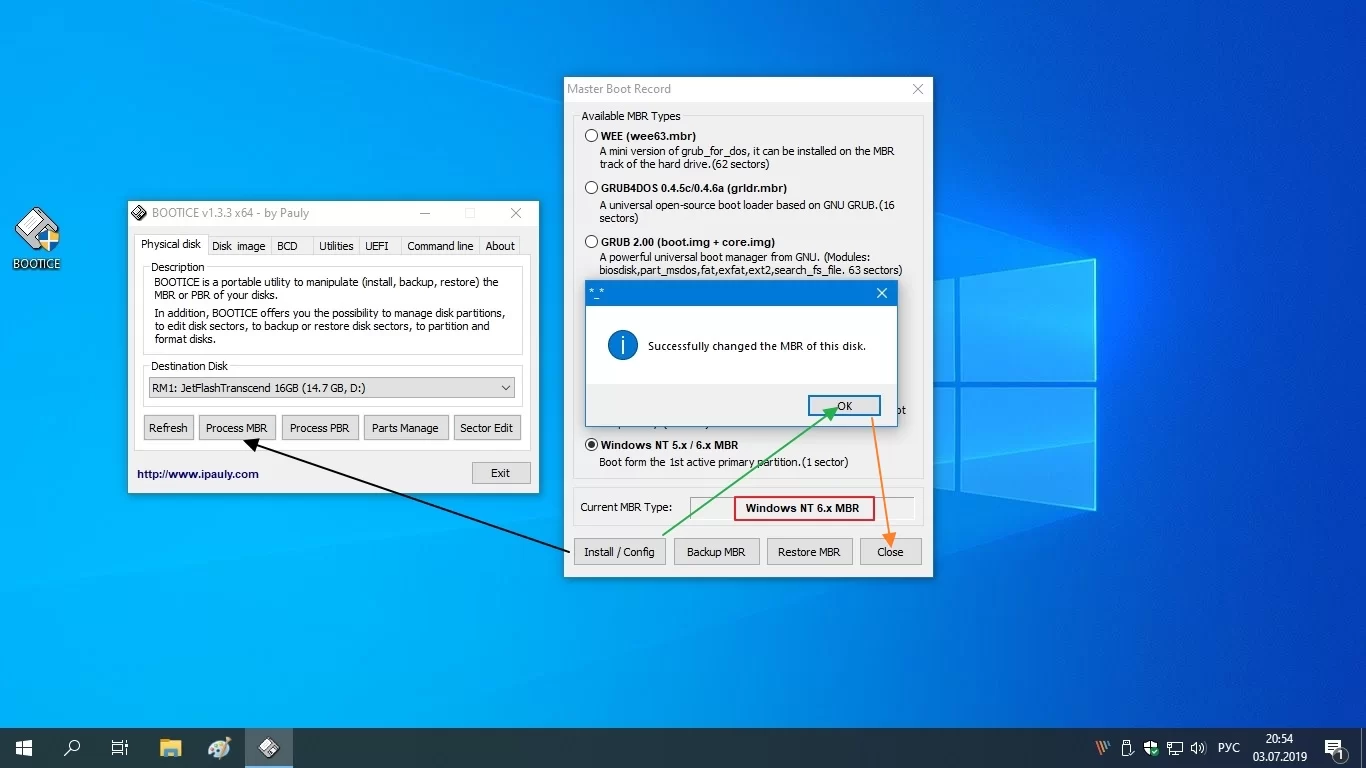Click the 'Successfully changed the MBR of this disk.' message
1366x768 pixels.
tap(757, 346)
